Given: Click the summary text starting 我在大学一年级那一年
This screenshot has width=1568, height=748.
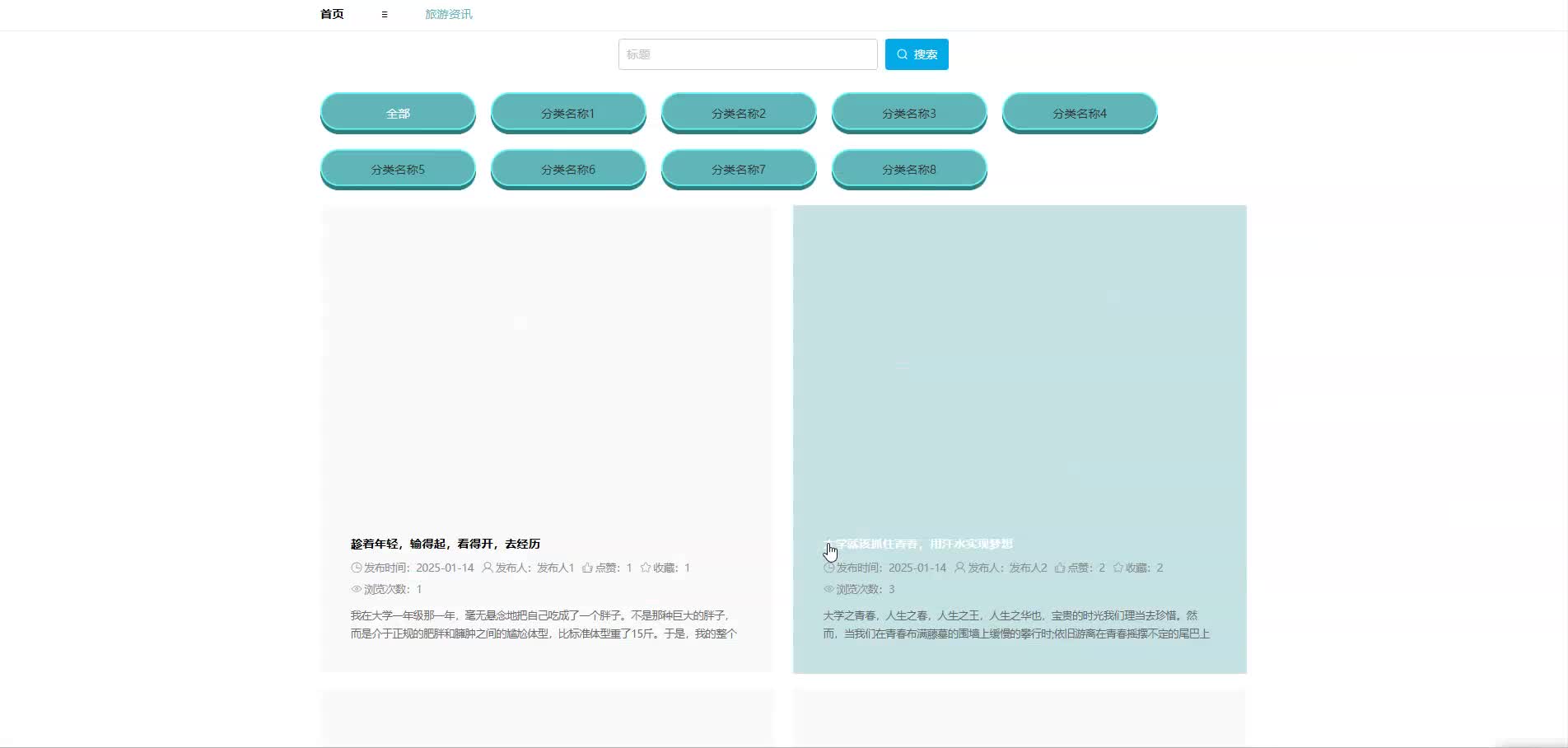Looking at the screenshot, I should [x=544, y=624].
